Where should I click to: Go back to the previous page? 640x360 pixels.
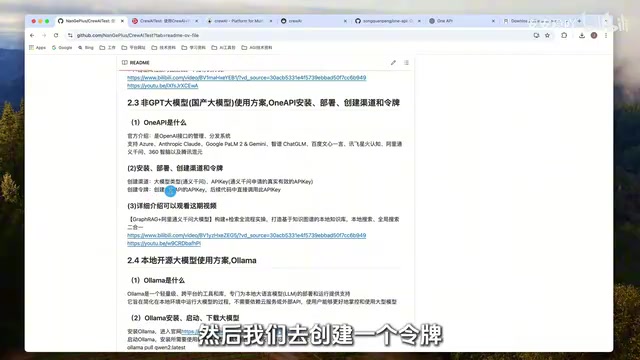coord(32,36)
